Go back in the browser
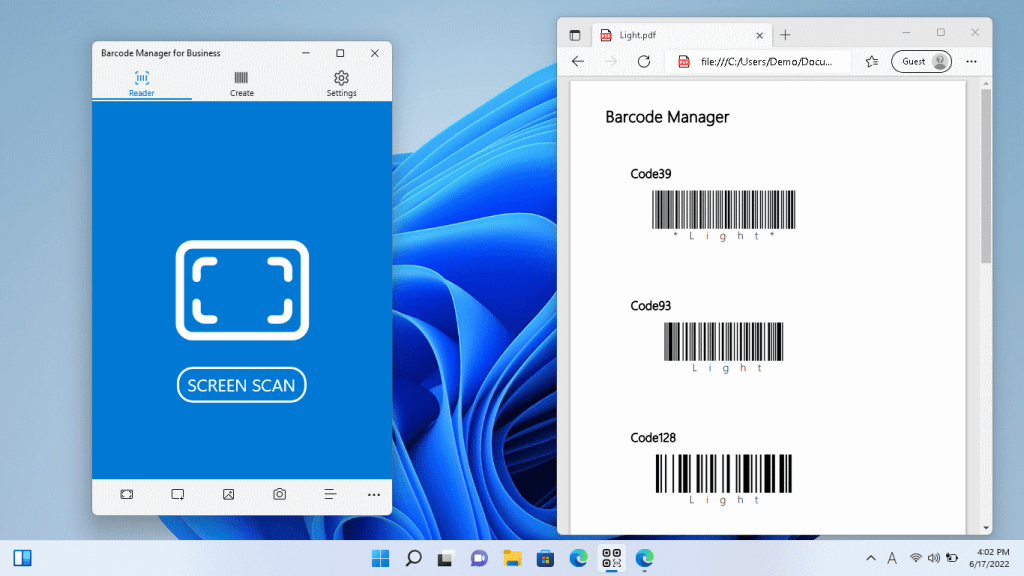This screenshot has width=1024, height=576. point(577,61)
